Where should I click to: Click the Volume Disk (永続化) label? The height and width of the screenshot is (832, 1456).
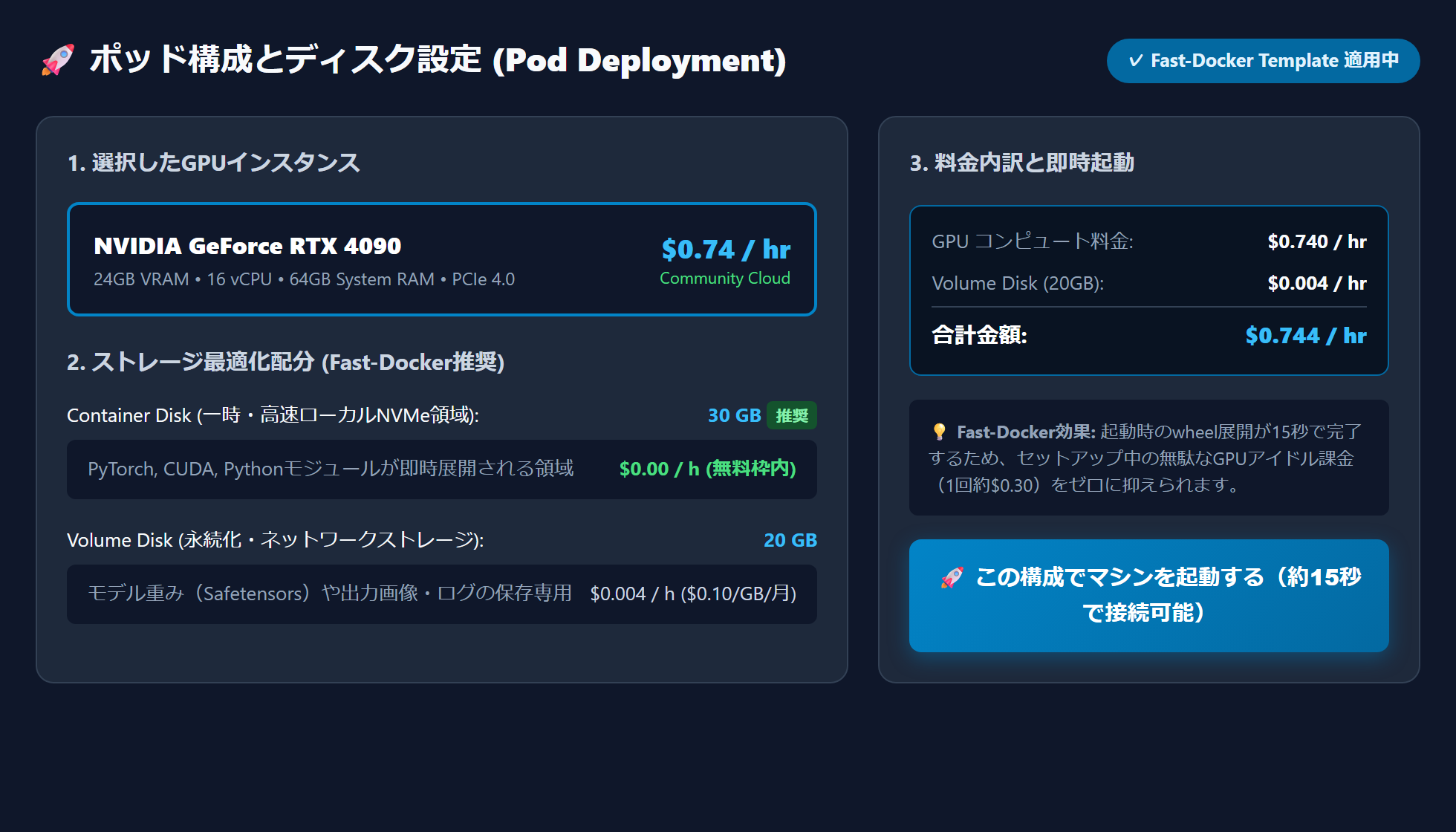point(276,540)
